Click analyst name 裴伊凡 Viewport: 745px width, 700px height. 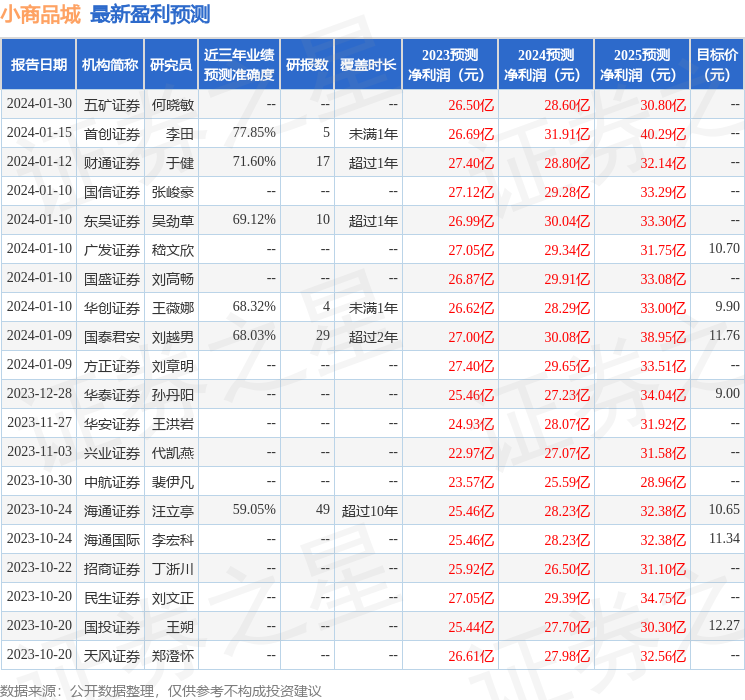tap(172, 482)
